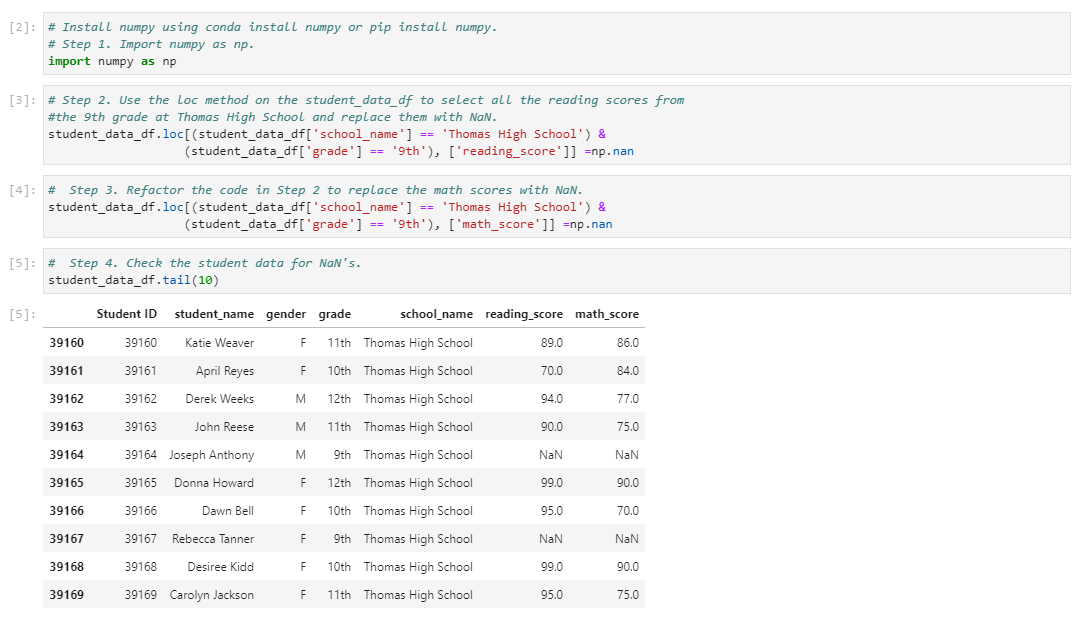Click the input prompt label [2]:
Screen dimensions: 1085x633
pos(22,28)
